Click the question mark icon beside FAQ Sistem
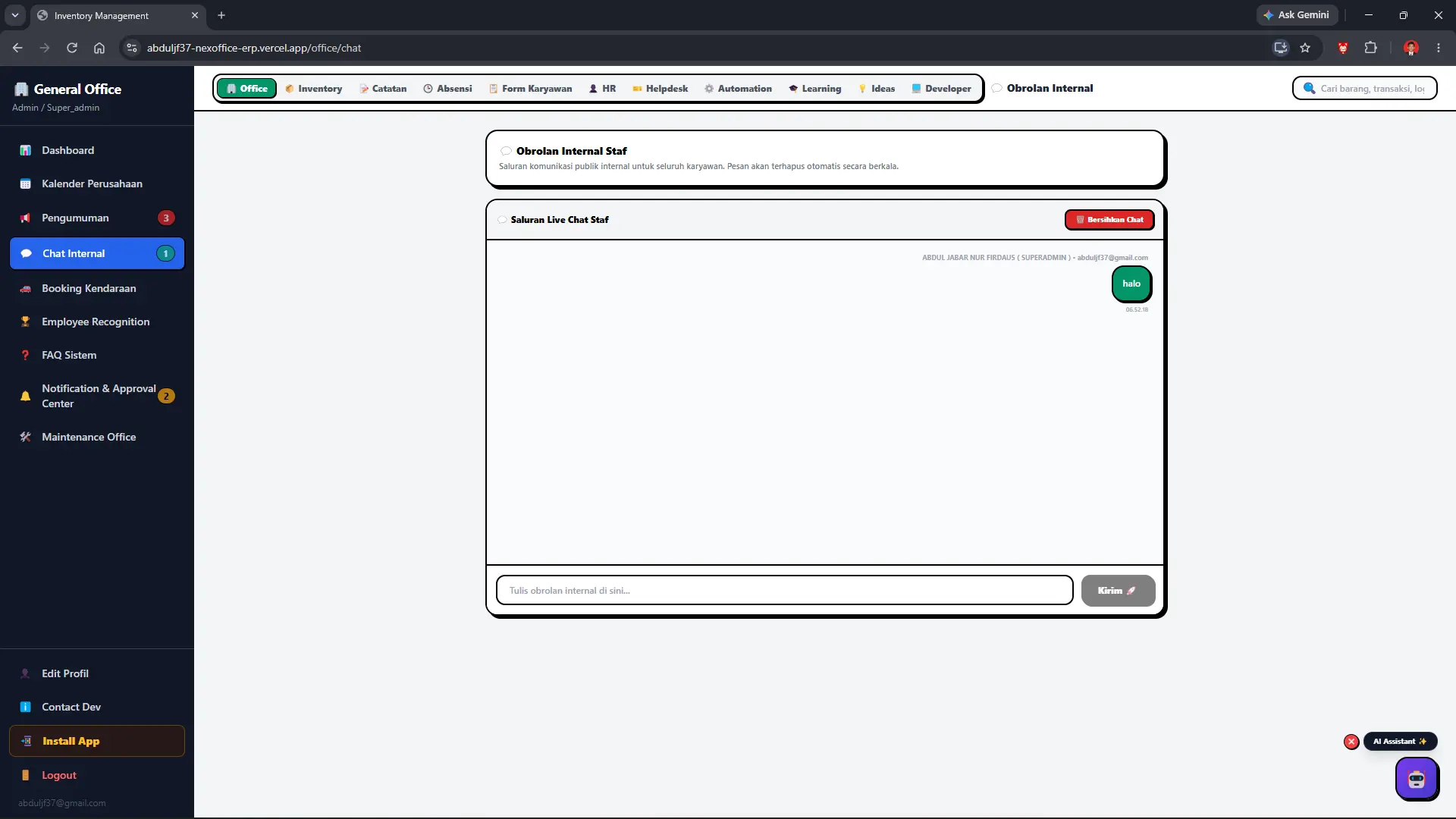1456x819 pixels. [x=25, y=355]
